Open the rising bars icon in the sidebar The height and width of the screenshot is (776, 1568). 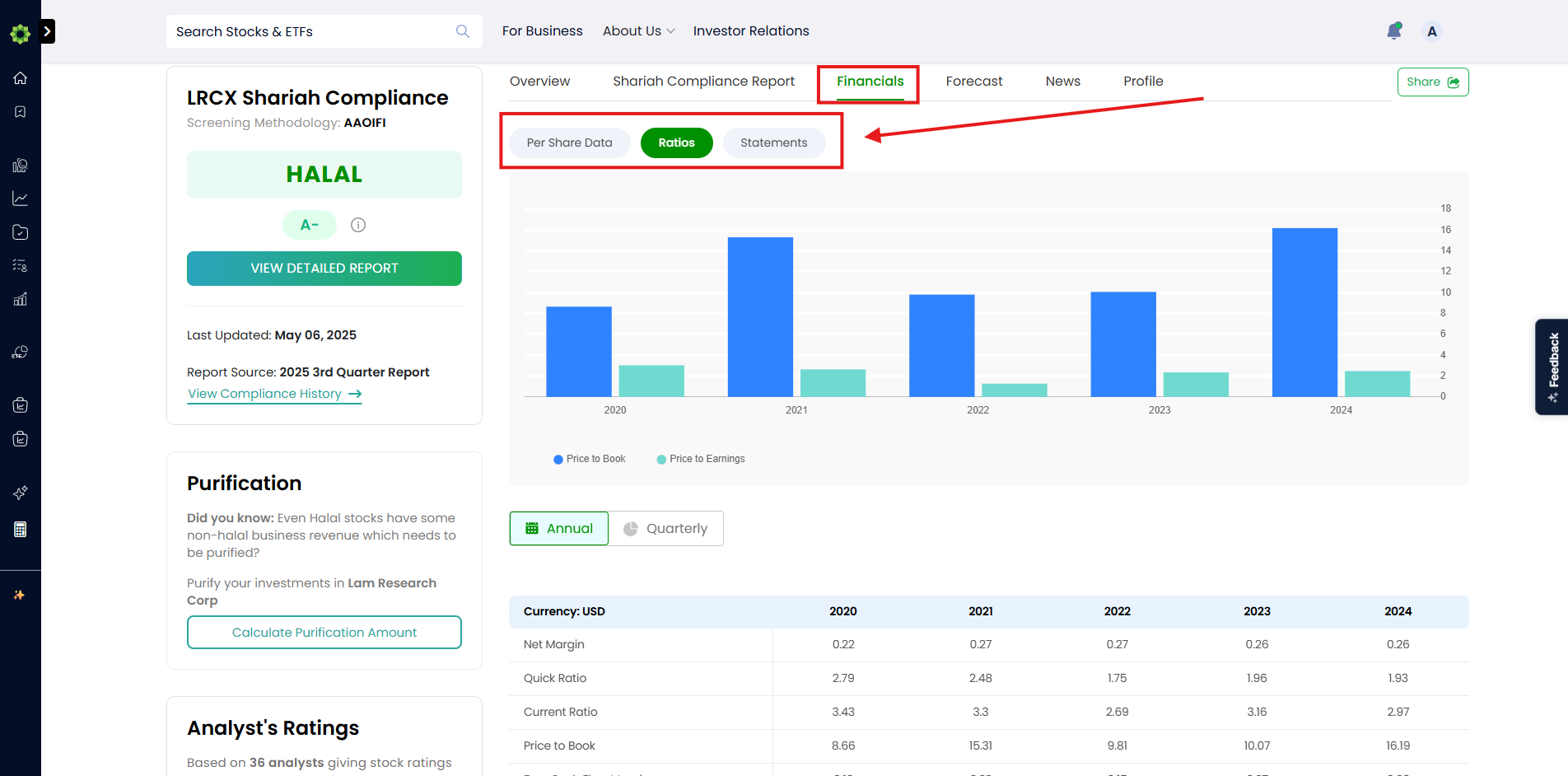tap(21, 299)
